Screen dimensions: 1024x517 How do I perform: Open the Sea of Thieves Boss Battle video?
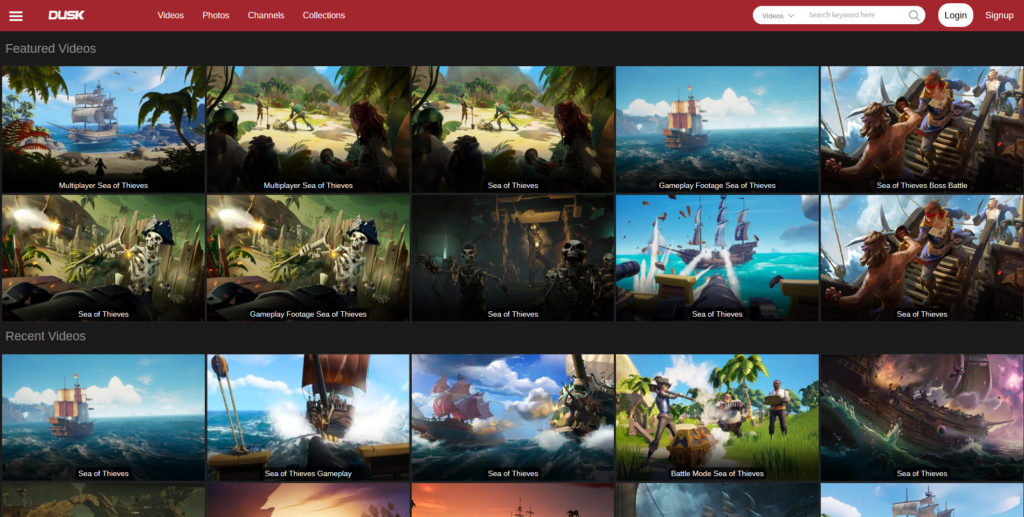[922, 129]
